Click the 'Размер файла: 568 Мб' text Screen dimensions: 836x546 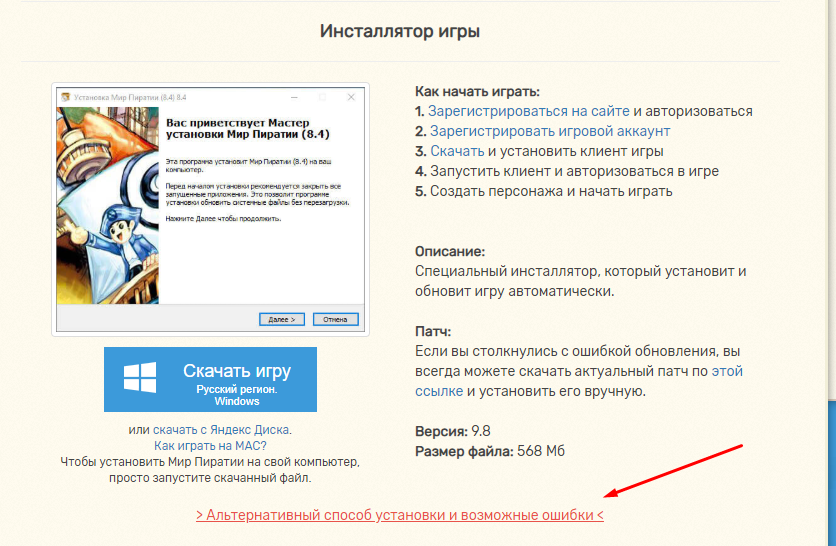click(489, 451)
